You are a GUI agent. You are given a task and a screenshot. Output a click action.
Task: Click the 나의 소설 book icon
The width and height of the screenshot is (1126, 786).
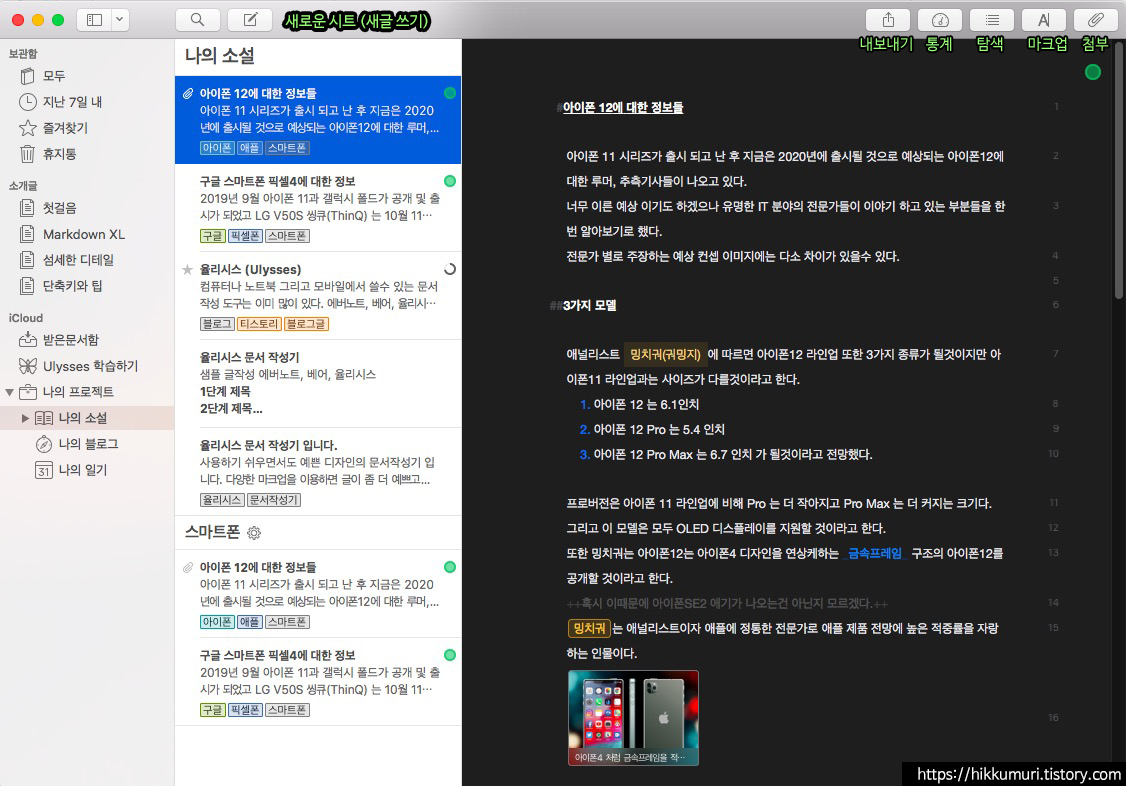pyautogui.click(x=44, y=418)
